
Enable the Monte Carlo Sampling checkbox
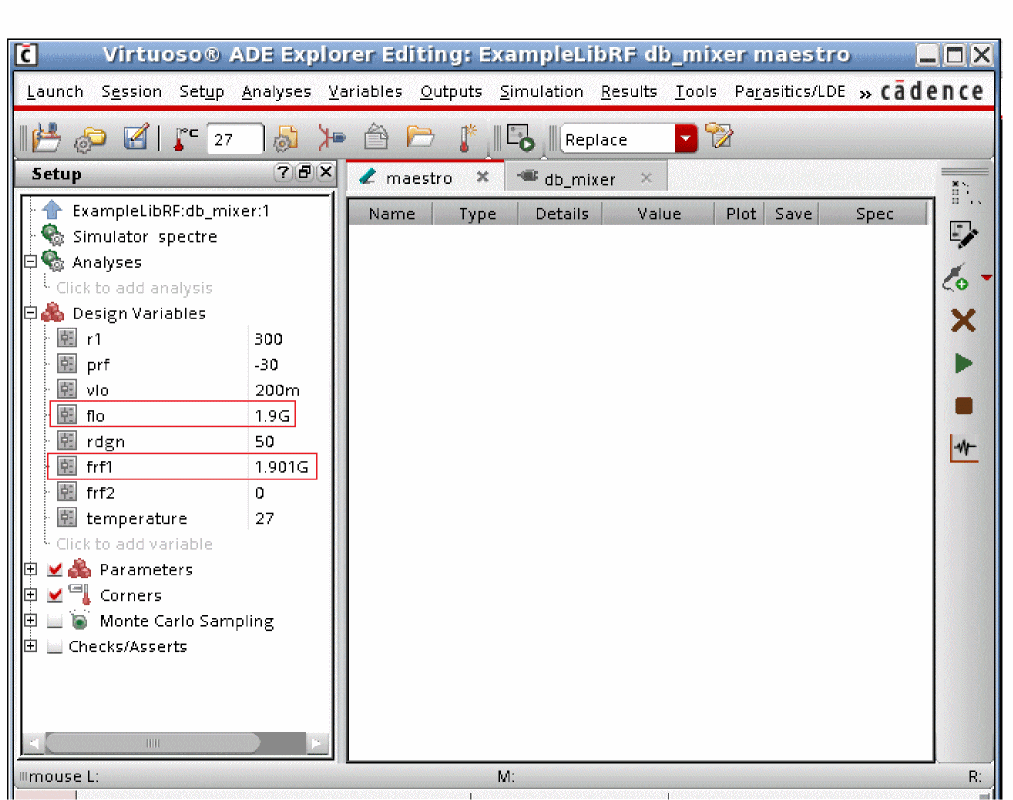coord(55,621)
